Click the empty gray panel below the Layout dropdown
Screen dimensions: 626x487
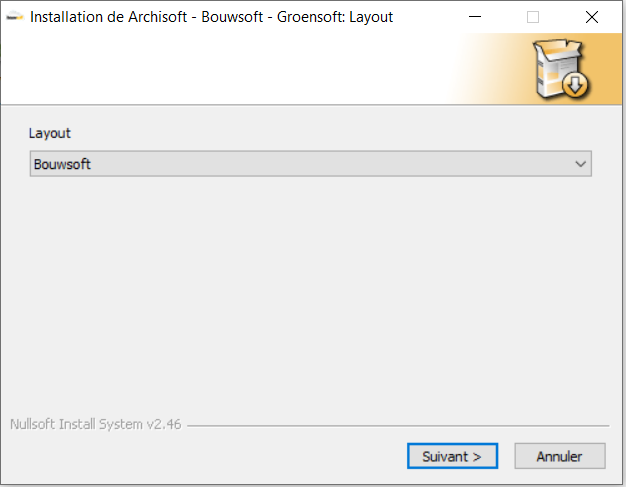pos(311,295)
